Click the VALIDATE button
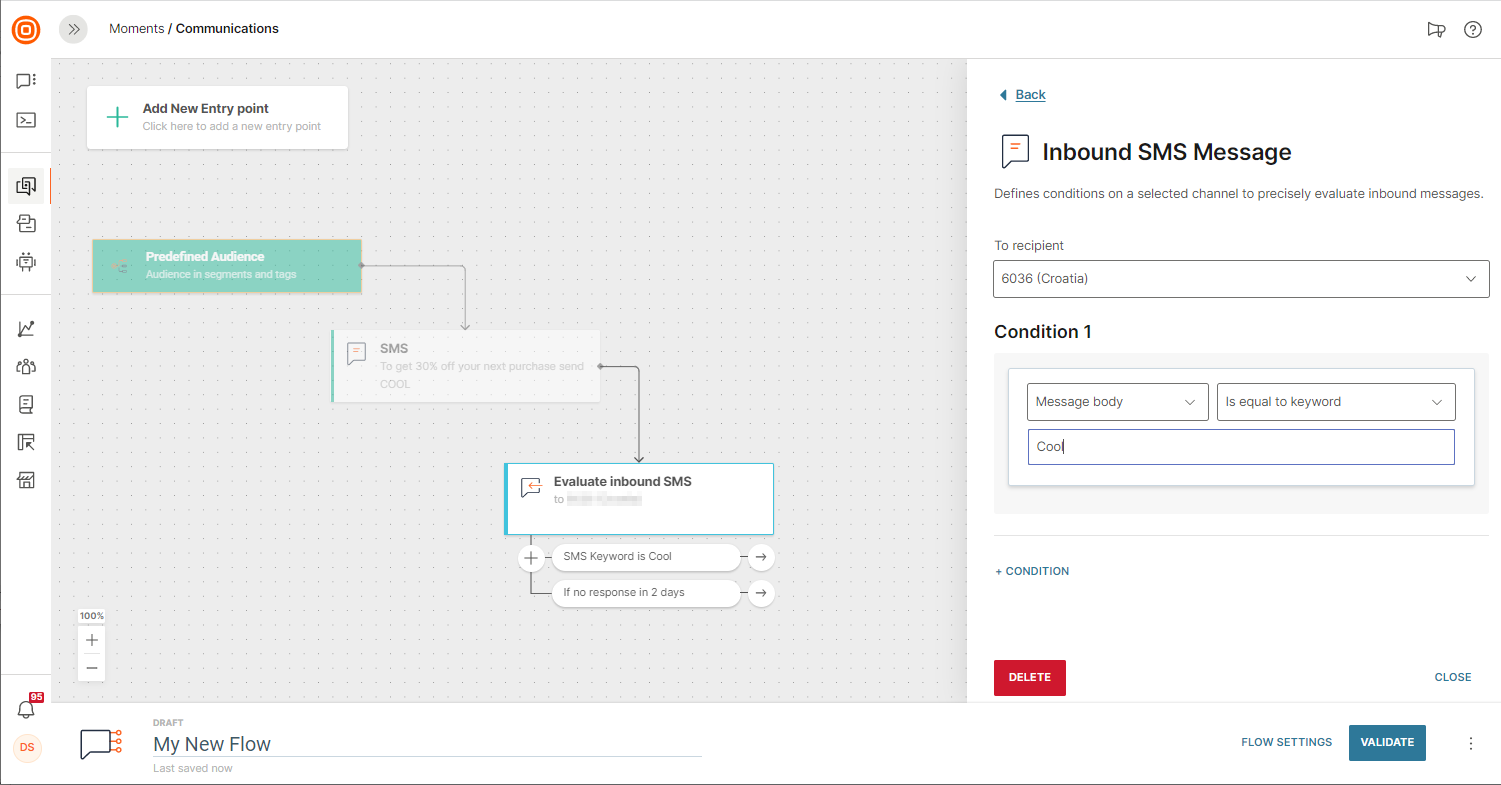This screenshot has width=1501, height=785. point(1386,742)
